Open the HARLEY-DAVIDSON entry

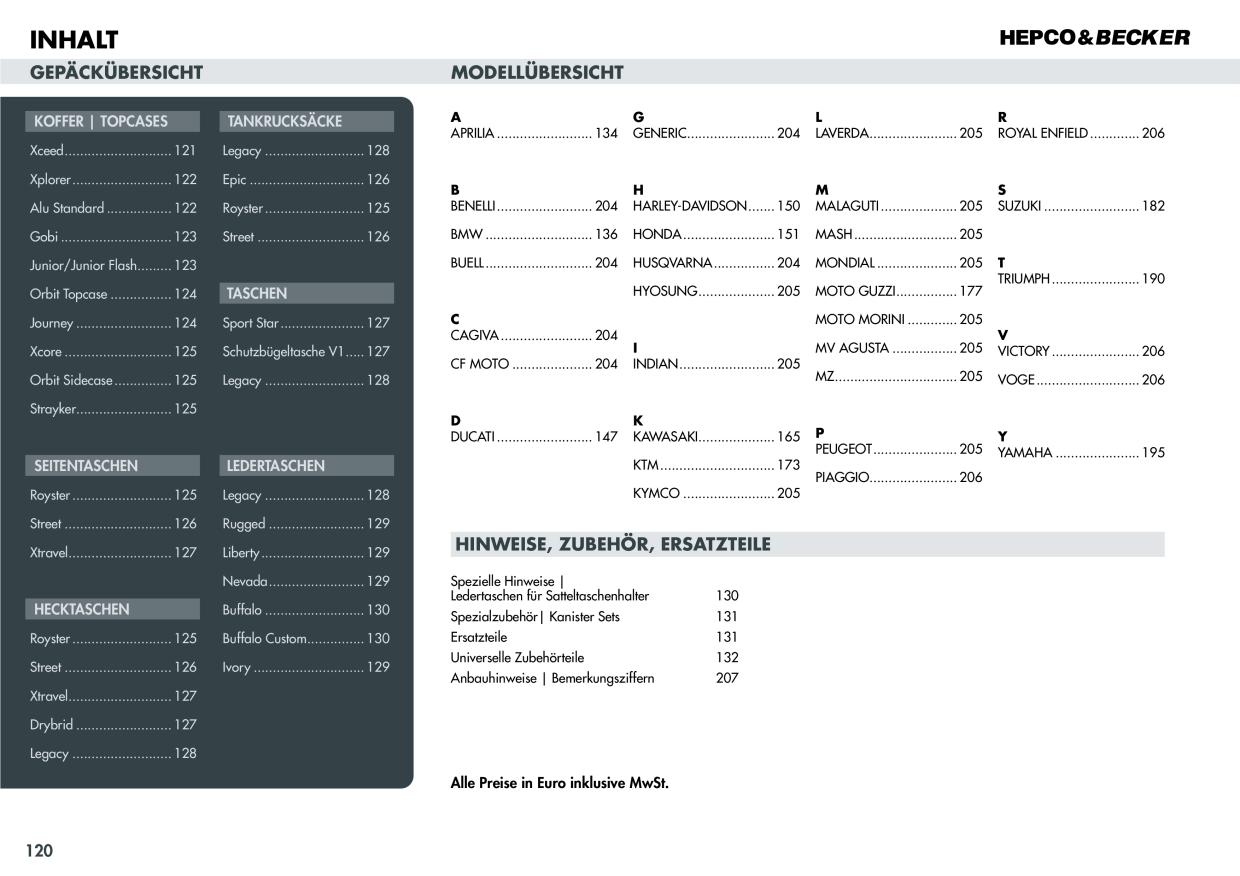click(717, 206)
